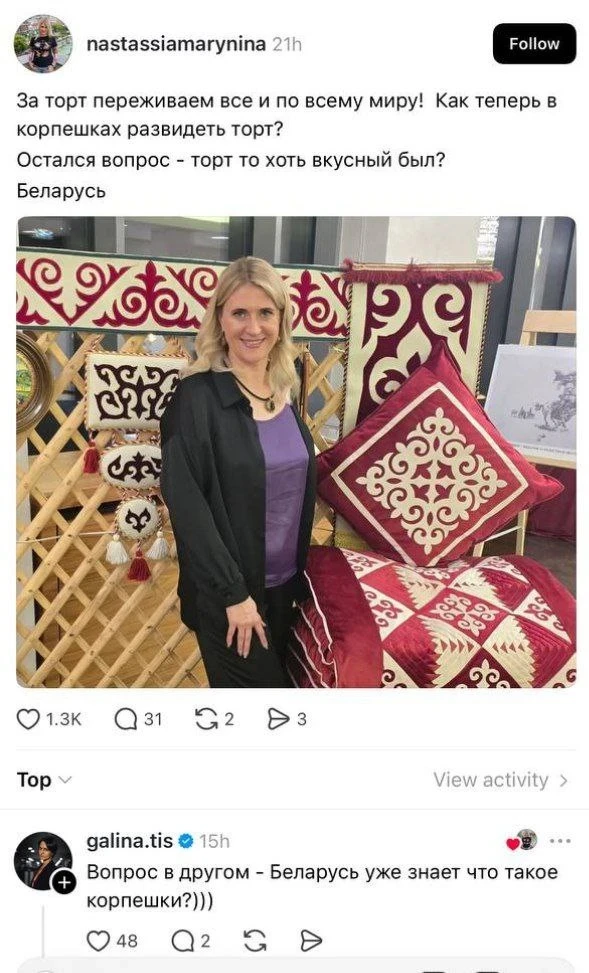This screenshot has width=589, height=973.
Task: Like the main post with heart icon
Action: 28,719
